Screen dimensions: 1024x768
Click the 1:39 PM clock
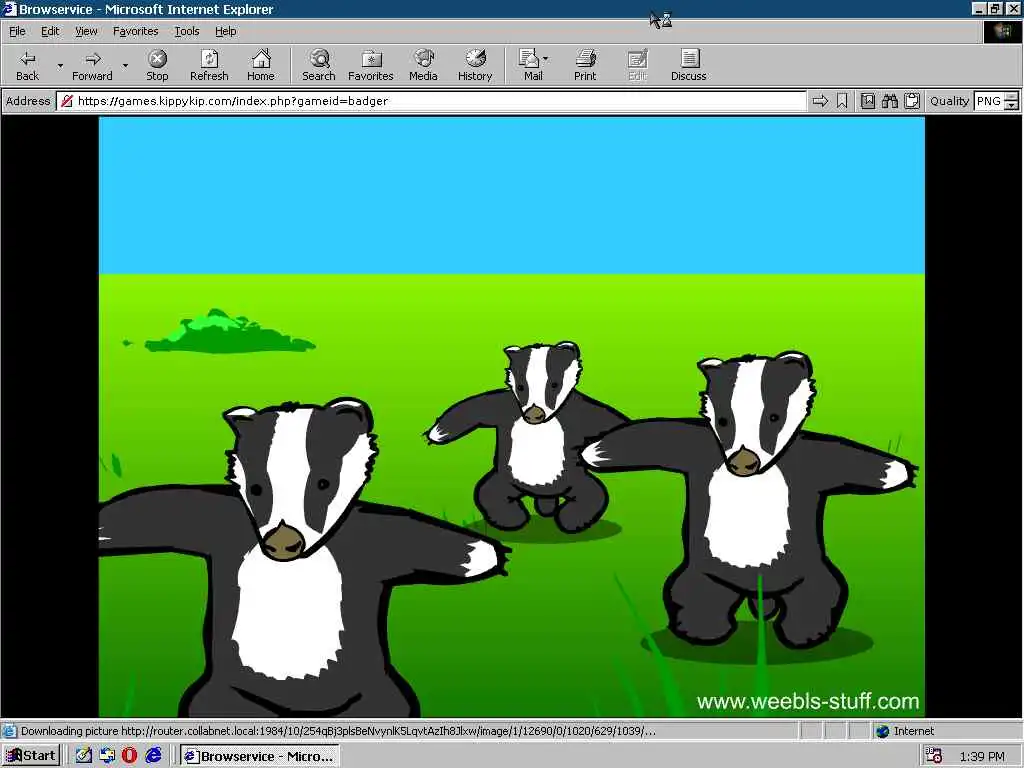(982, 756)
